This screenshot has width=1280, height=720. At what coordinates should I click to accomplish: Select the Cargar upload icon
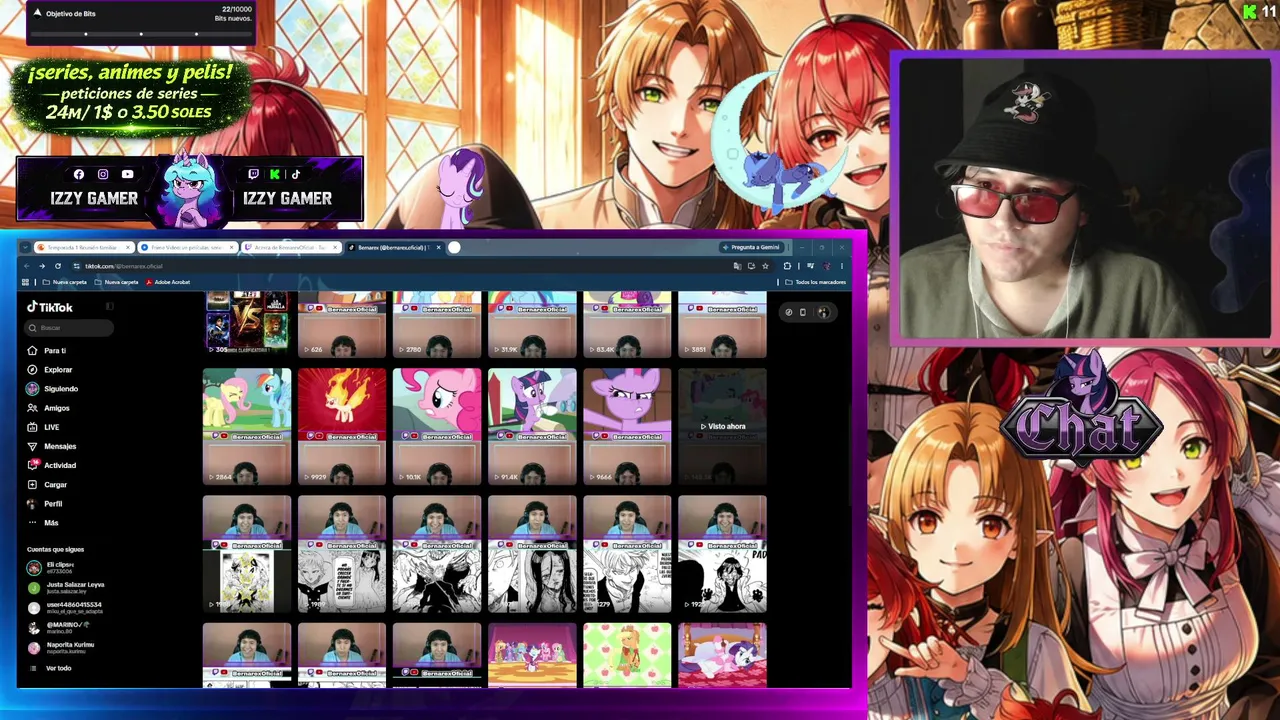pos(33,484)
